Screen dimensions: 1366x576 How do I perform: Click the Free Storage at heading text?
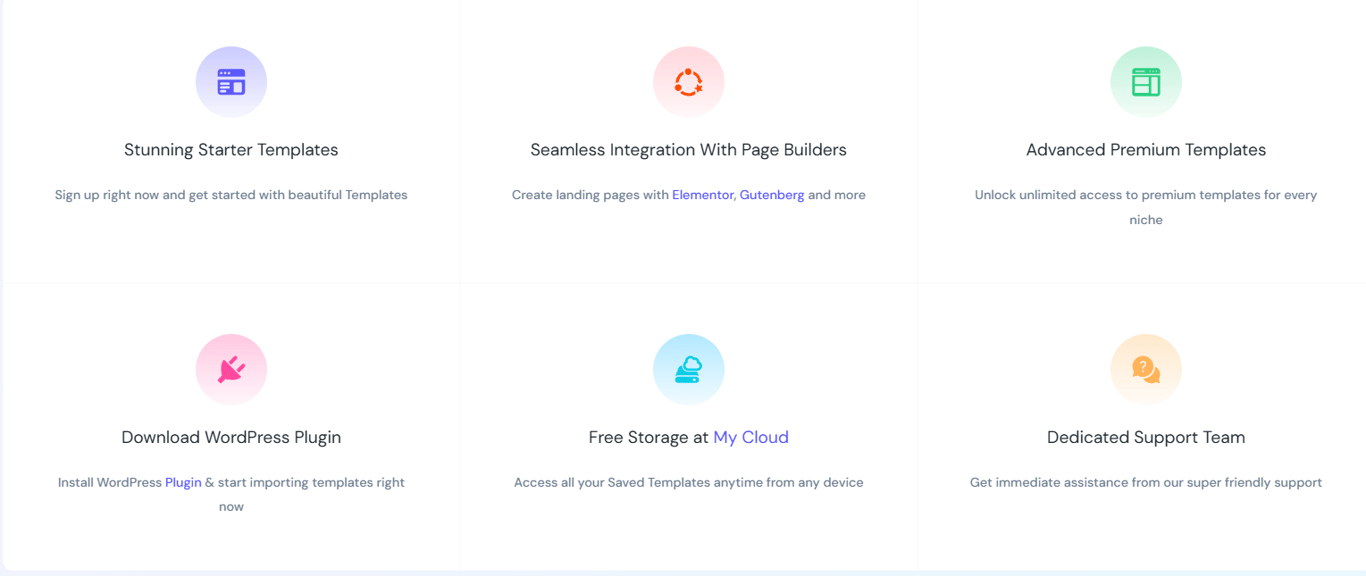[x=649, y=437]
